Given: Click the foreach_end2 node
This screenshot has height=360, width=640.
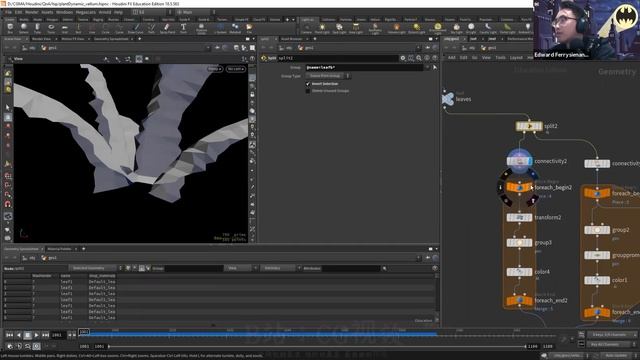Looking at the screenshot, I should [x=519, y=300].
